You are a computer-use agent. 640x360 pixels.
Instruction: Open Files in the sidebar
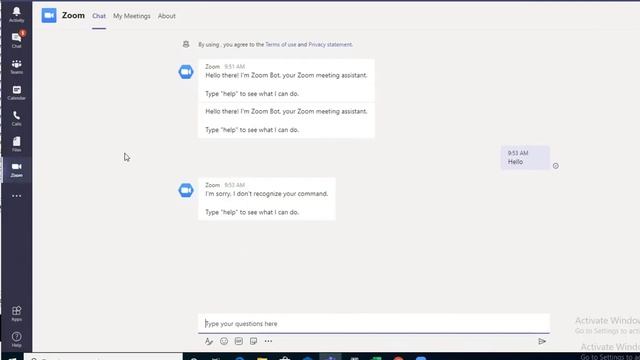16,144
